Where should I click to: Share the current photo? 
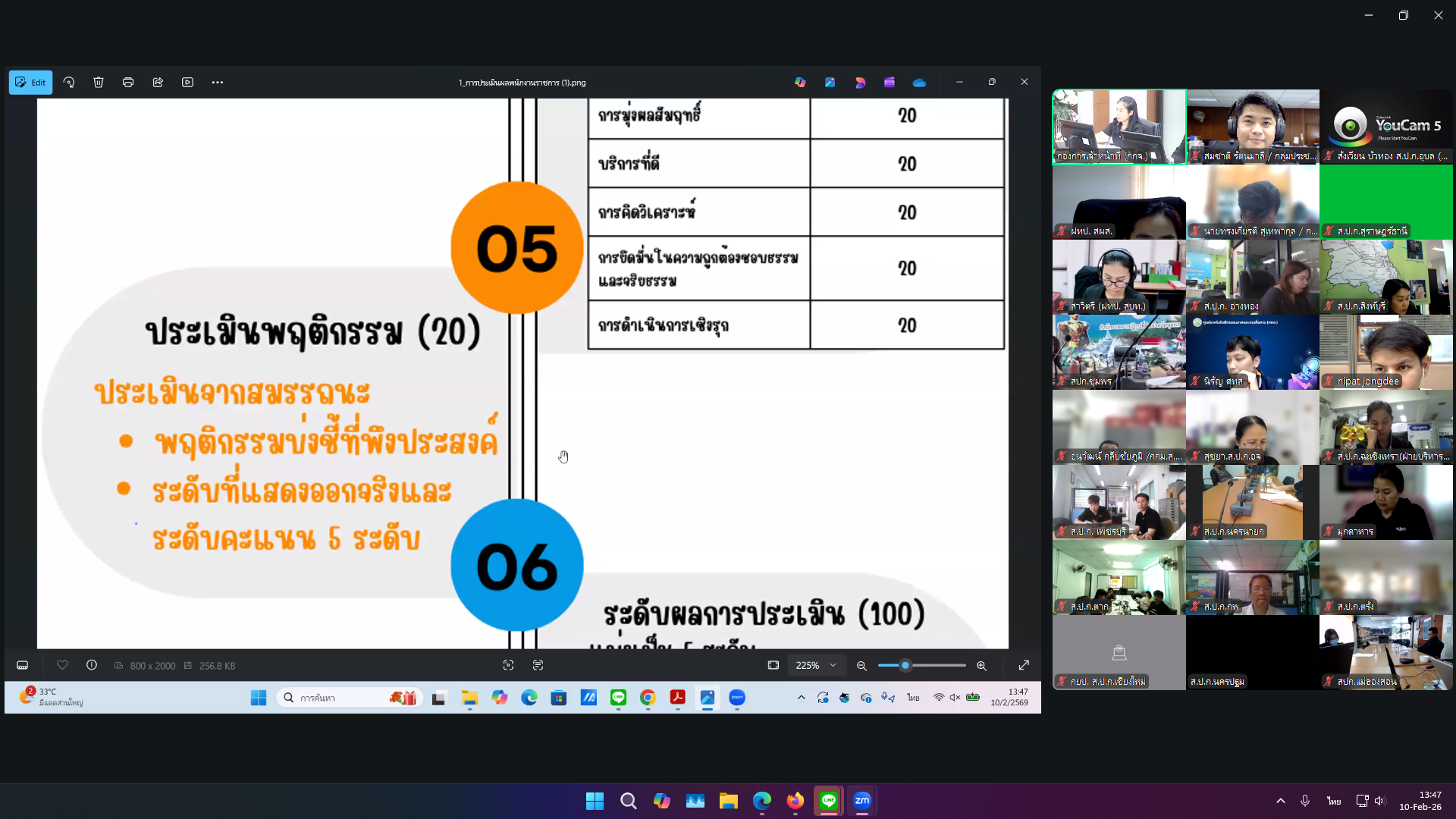click(158, 82)
